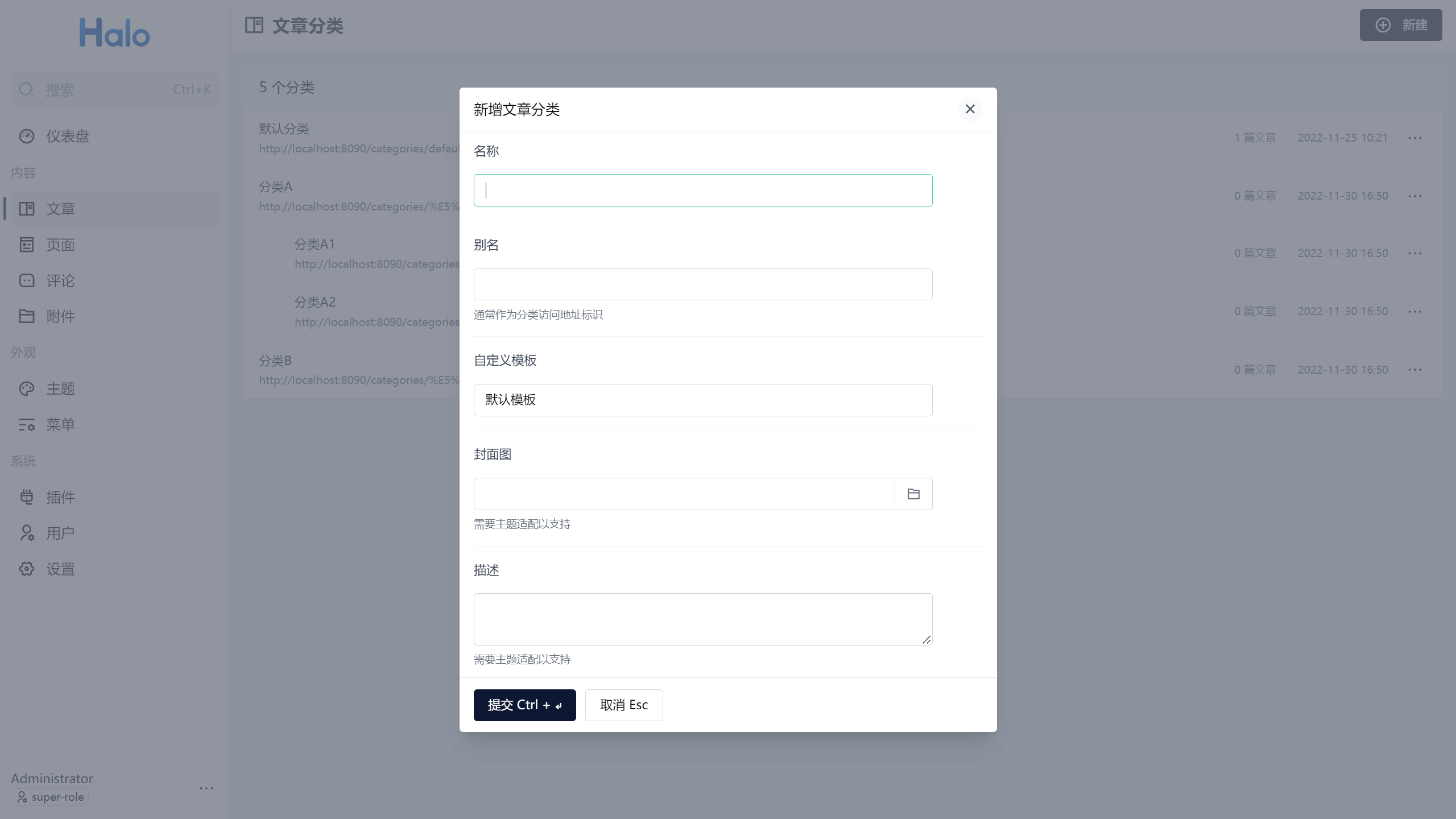Click the 默认分类 category URL link
The width and height of the screenshot is (1456, 819).
pos(359,148)
